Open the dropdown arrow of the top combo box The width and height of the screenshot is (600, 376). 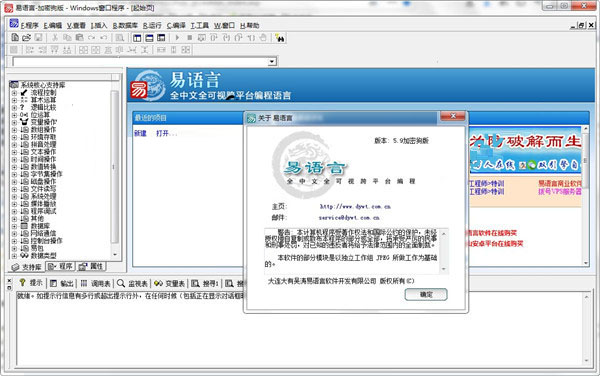point(272,62)
